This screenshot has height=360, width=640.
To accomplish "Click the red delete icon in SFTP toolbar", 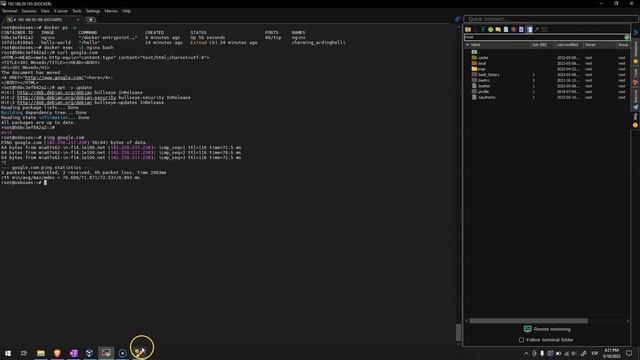I will click(x=513, y=29).
